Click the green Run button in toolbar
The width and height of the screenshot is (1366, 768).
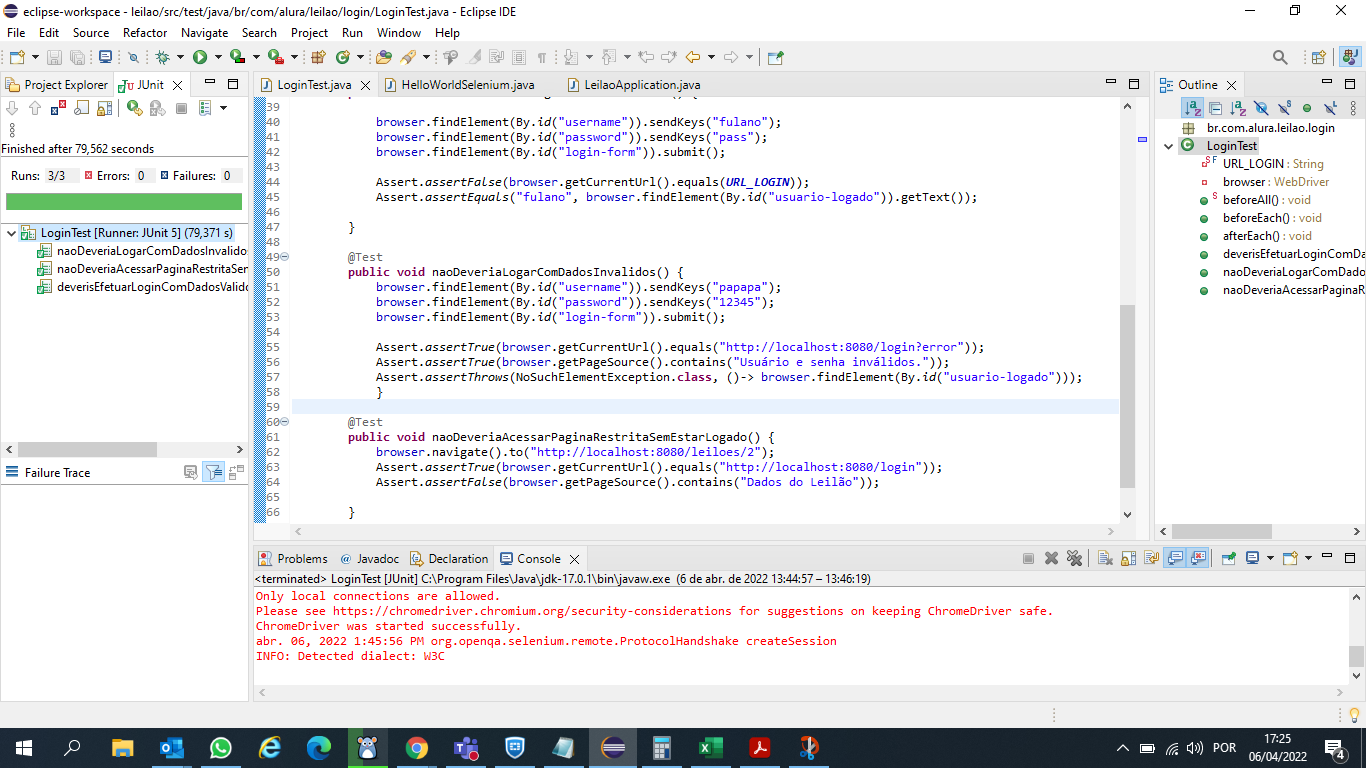click(200, 58)
